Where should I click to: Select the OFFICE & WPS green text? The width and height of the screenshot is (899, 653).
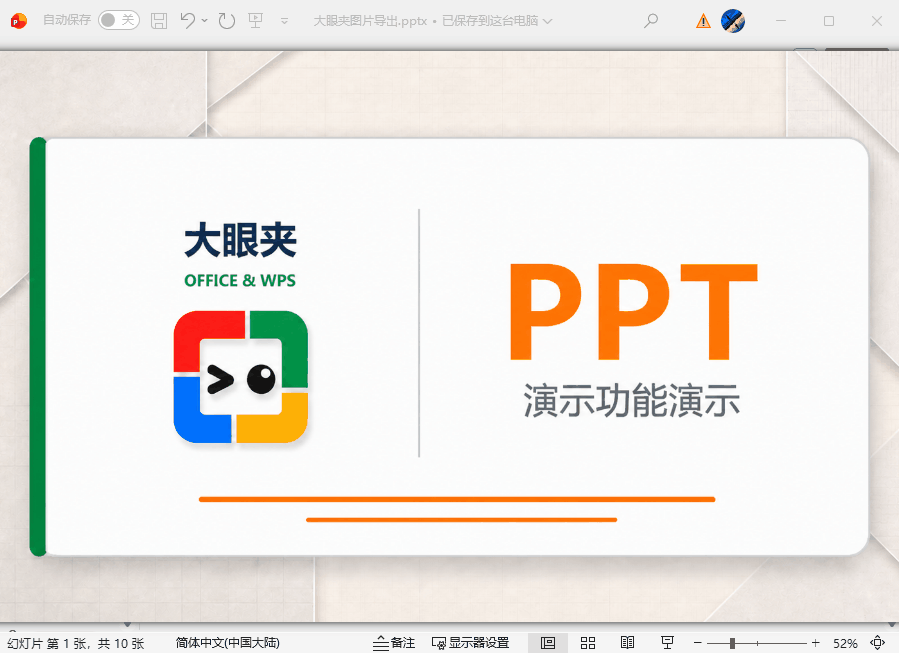click(240, 280)
